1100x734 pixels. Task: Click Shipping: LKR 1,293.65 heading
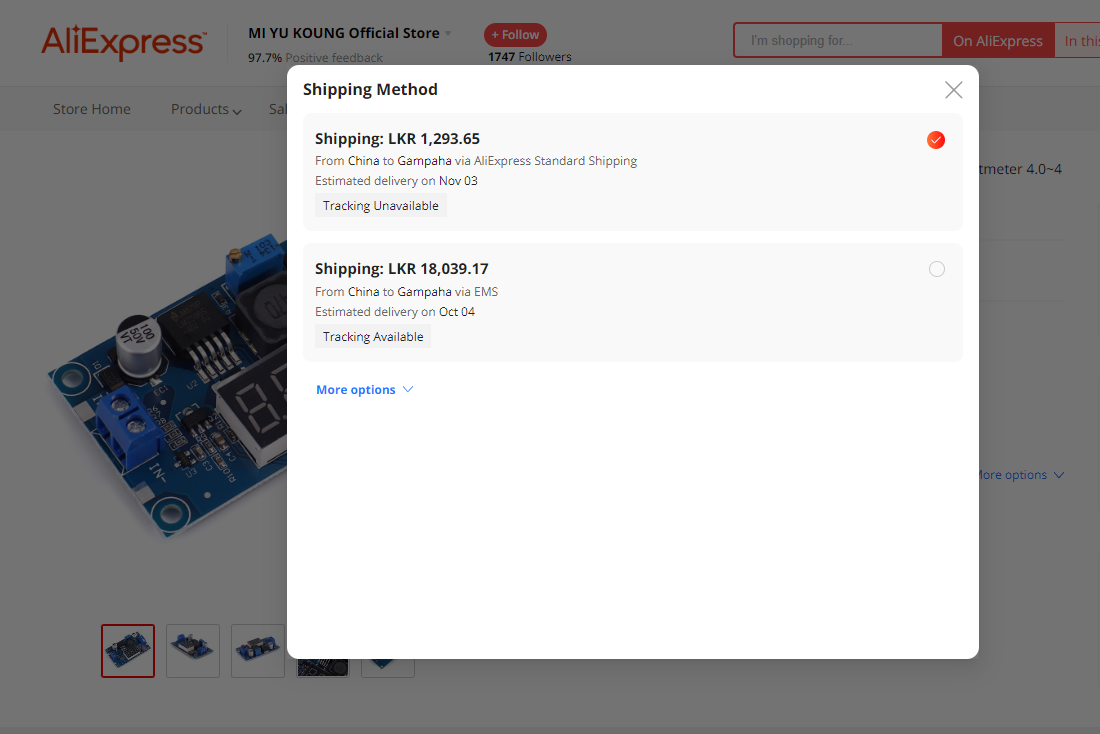[397, 139]
